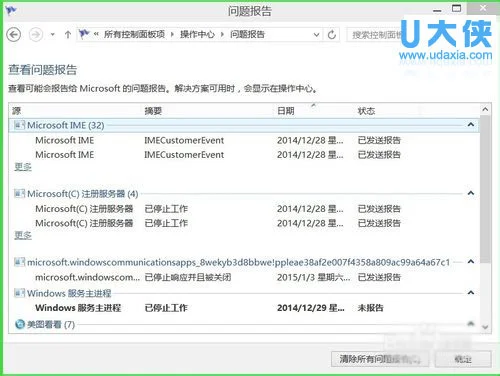The height and width of the screenshot is (376, 500).
Task: Click 清除所有问题报告 button
Action: [380, 359]
